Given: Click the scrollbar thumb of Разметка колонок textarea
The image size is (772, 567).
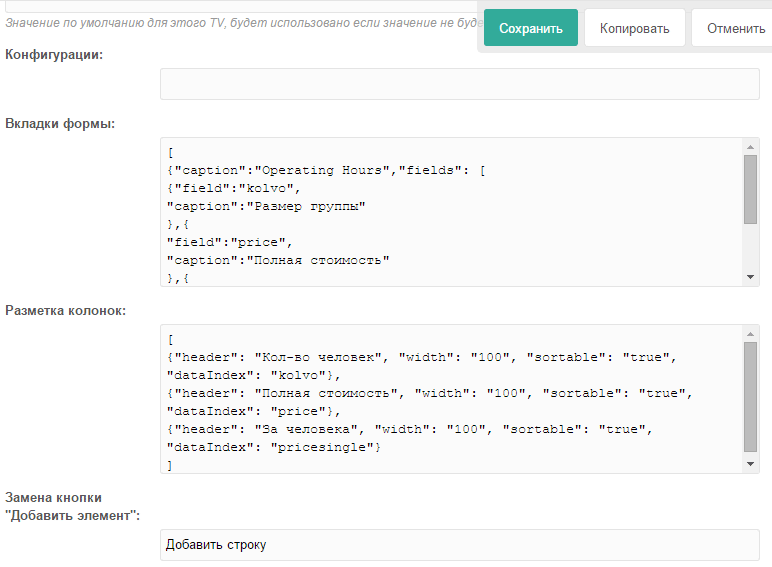Looking at the screenshot, I should pyautogui.click(x=750, y=395).
